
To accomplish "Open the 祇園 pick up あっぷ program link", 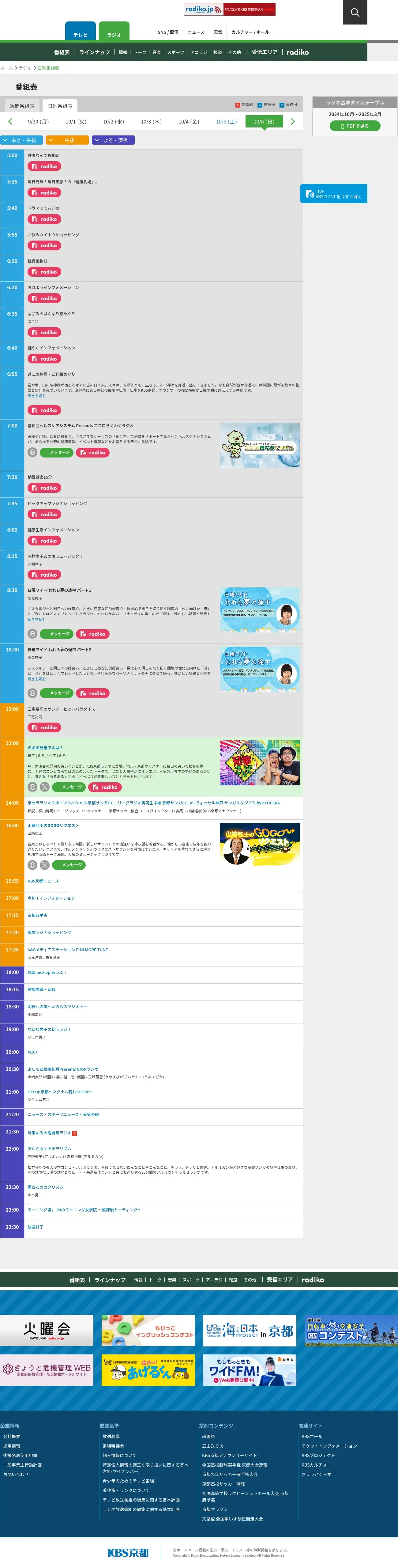I will (47, 972).
